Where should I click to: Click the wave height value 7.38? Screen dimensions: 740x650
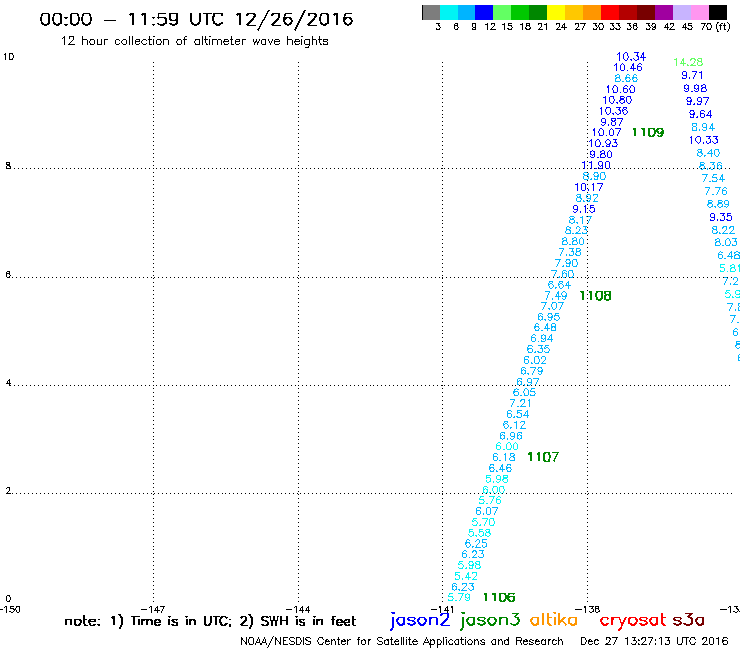click(570, 253)
